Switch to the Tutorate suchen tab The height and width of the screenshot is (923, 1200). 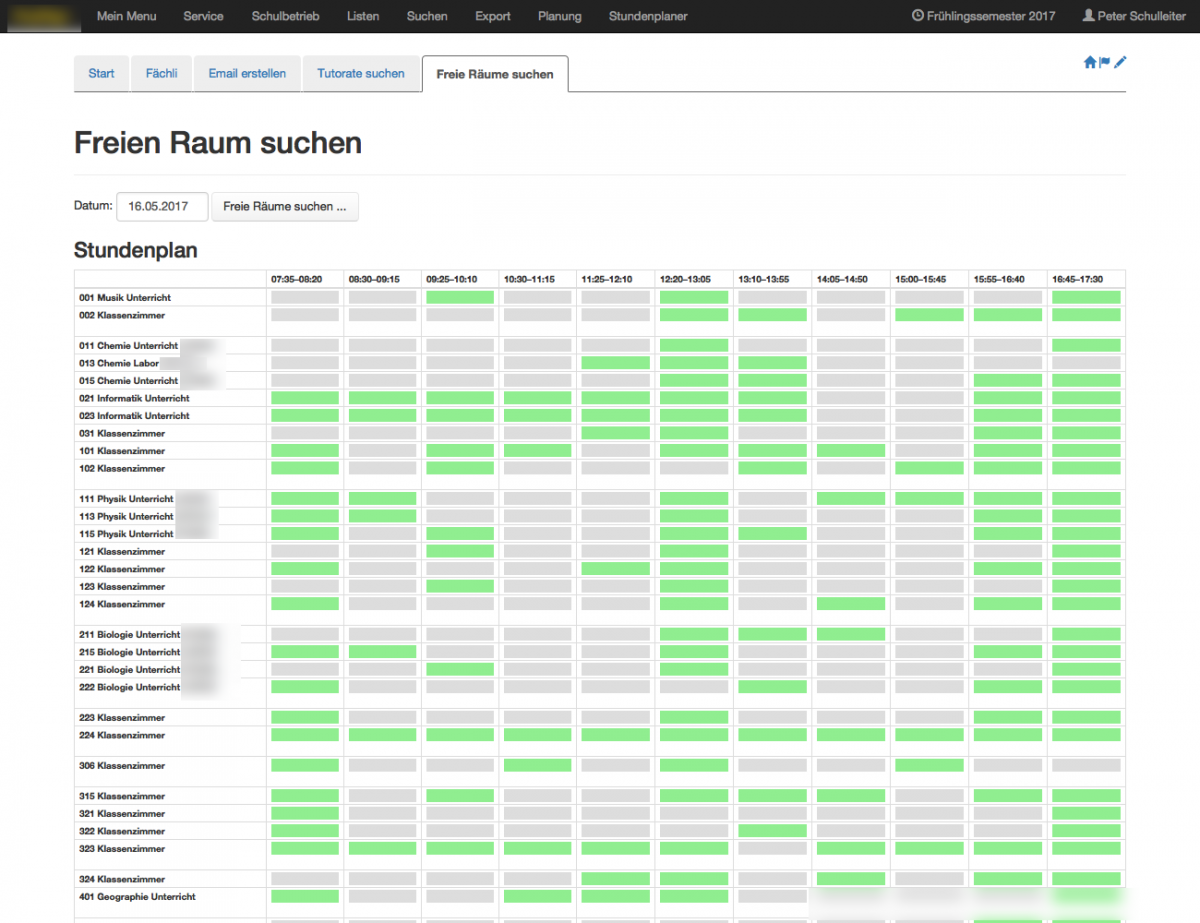pos(361,73)
